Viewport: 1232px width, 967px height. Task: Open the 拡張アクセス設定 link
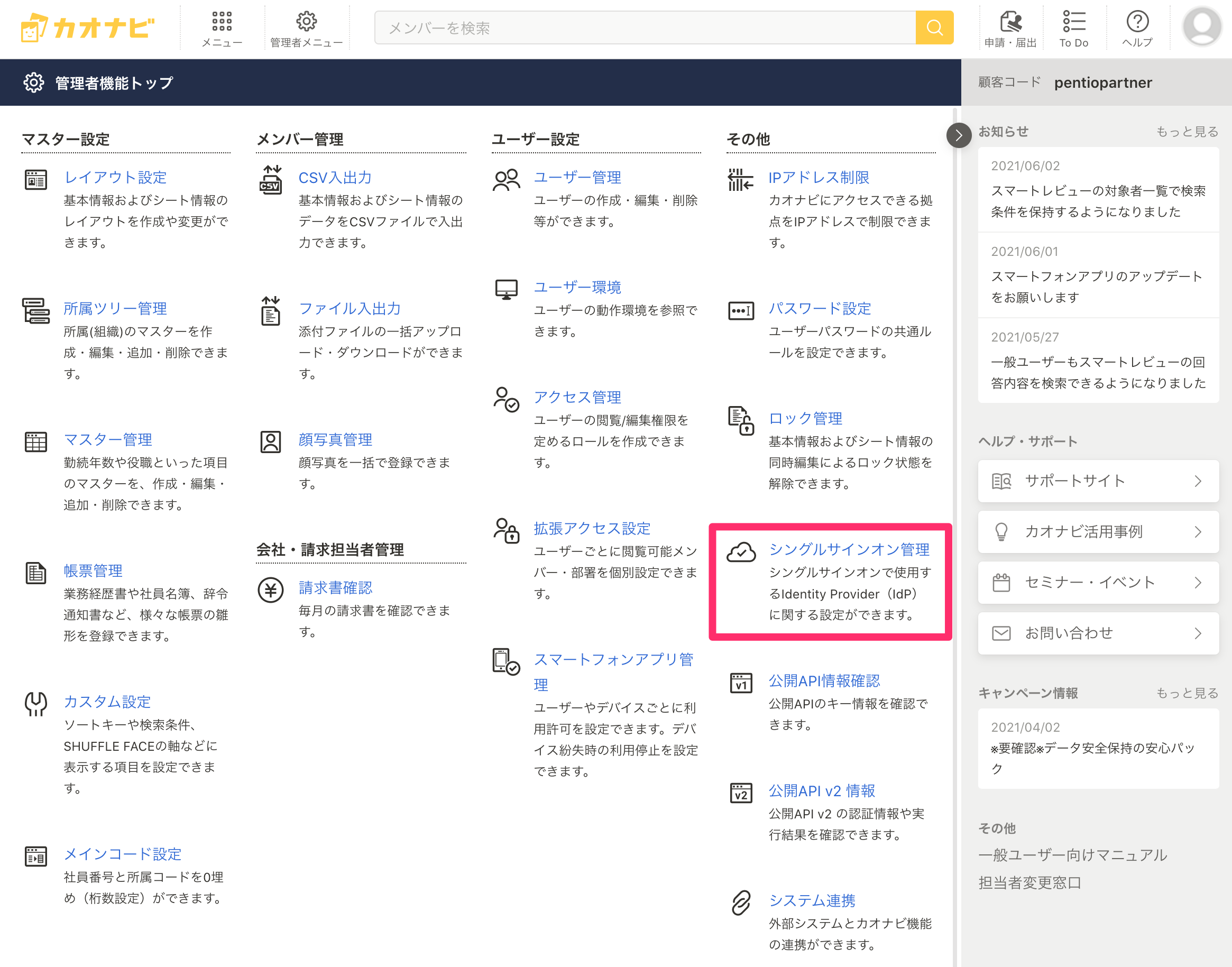click(x=592, y=528)
